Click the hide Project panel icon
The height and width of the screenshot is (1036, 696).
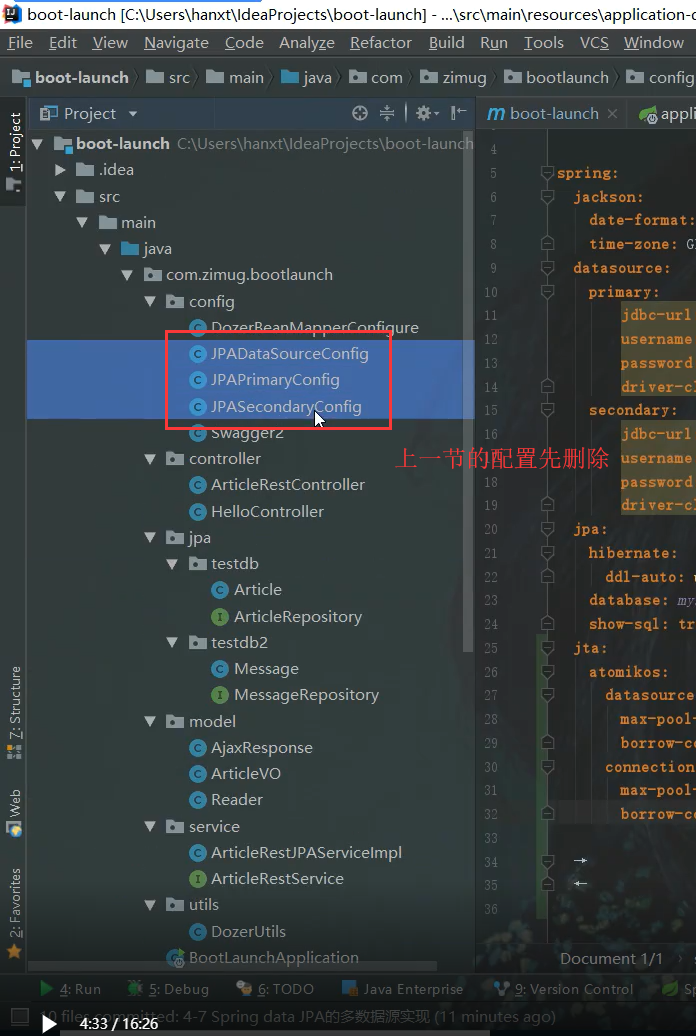(x=459, y=113)
